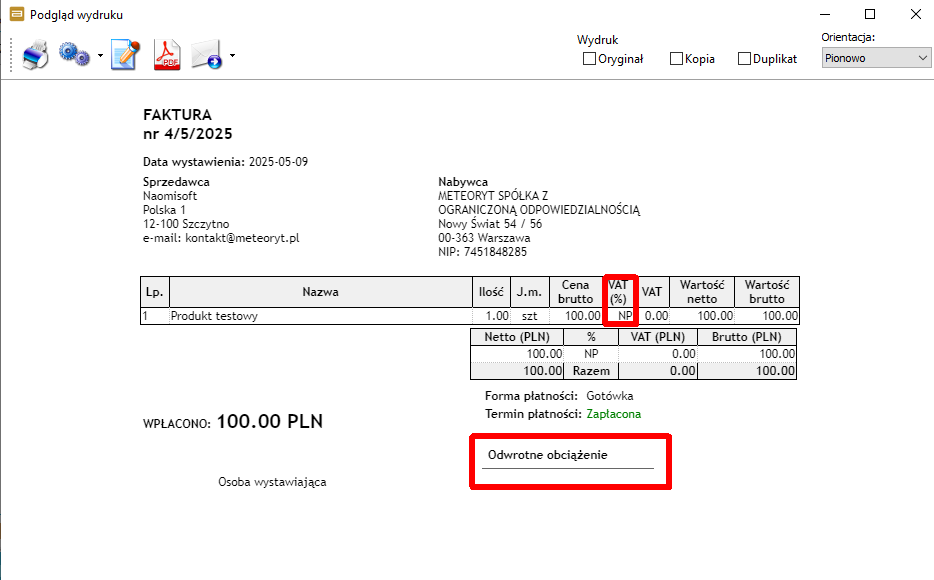Minimize the Podgląd wydruku window
The width and height of the screenshot is (934, 580).
point(825,14)
